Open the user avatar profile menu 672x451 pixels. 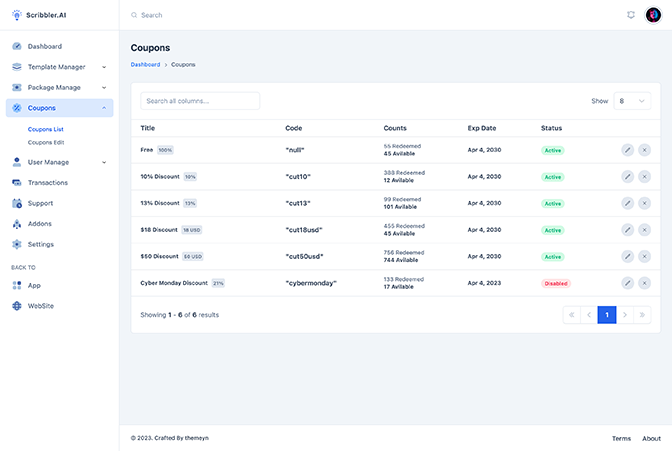[653, 15]
